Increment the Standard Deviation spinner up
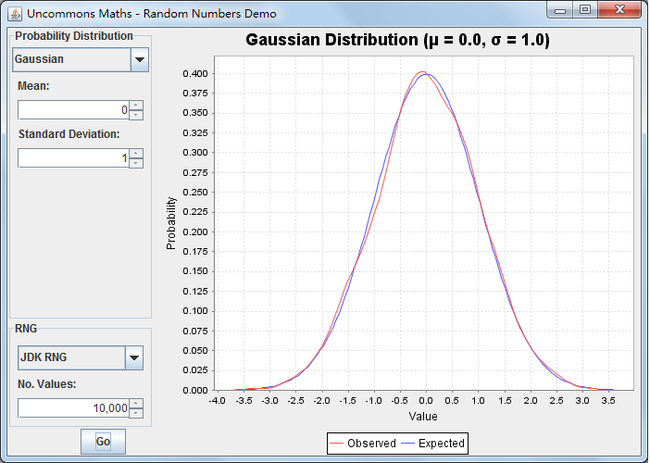 (x=136, y=153)
